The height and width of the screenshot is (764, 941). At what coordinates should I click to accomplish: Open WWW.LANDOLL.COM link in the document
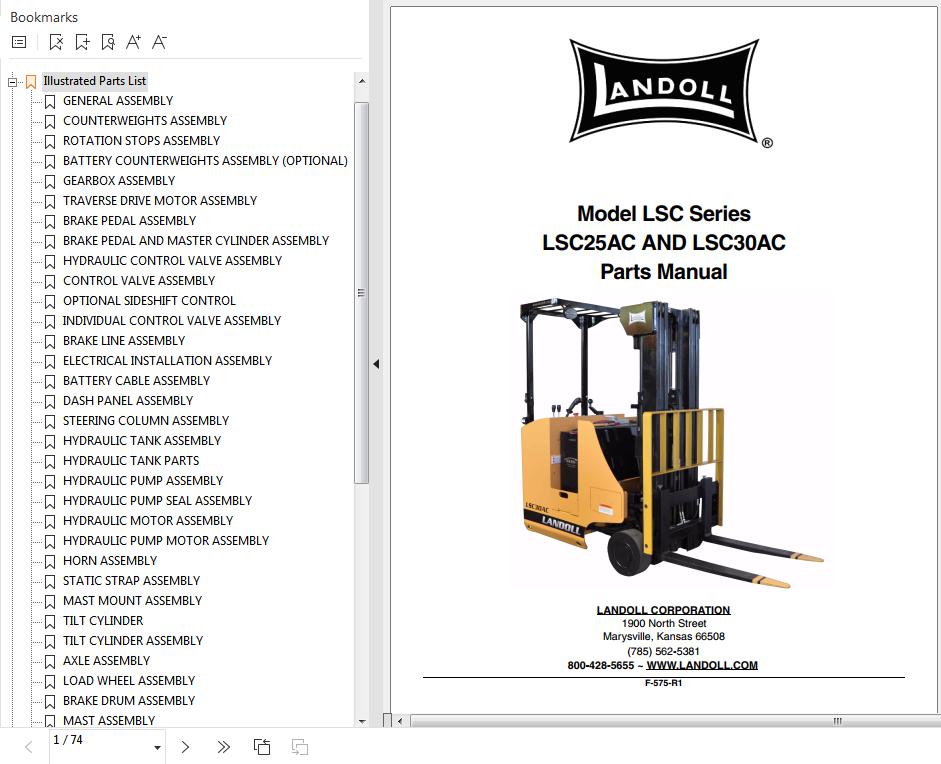click(x=702, y=664)
